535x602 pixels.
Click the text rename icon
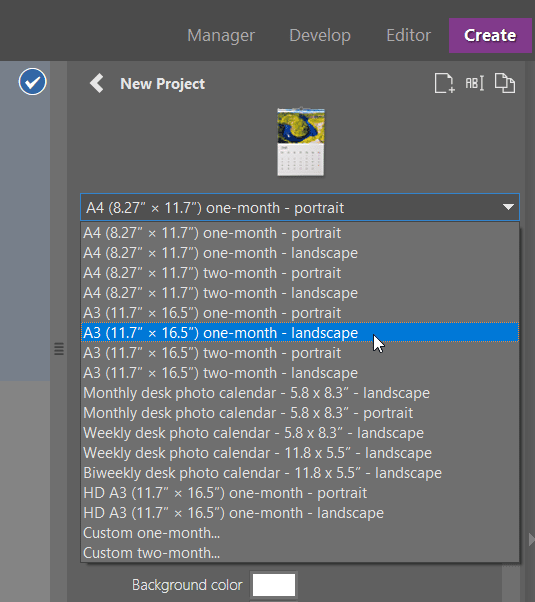pos(475,83)
